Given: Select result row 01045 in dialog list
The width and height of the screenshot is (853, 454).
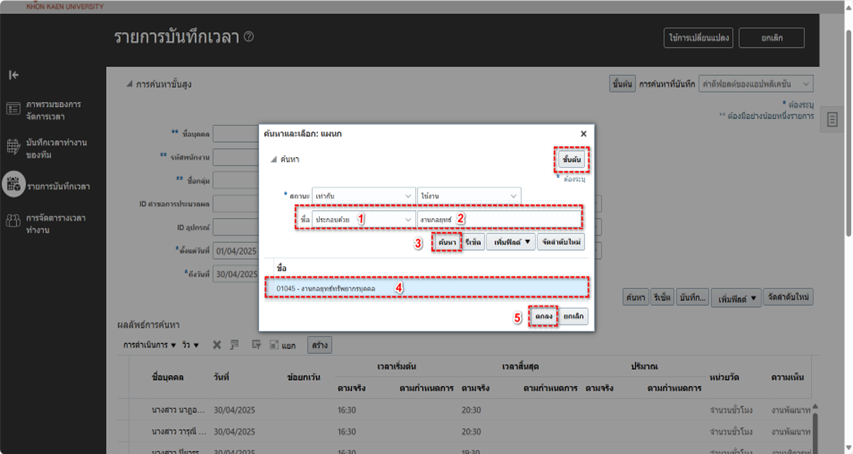Looking at the screenshot, I should pyautogui.click(x=430, y=288).
